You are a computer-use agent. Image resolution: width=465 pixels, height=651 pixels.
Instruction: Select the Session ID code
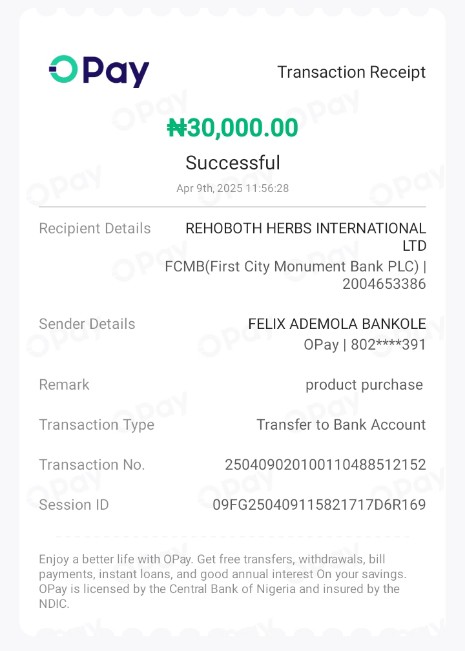pos(319,504)
